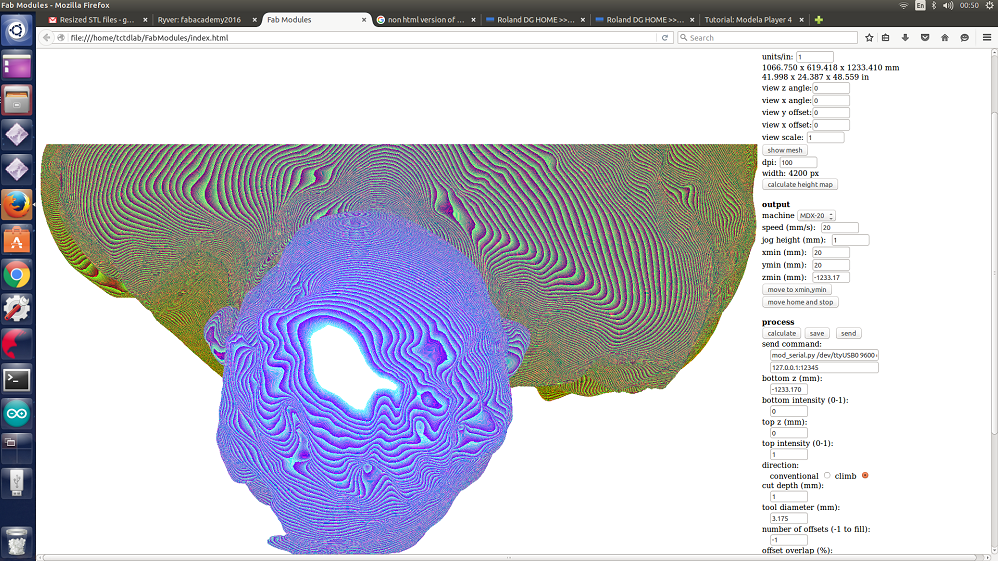The height and width of the screenshot is (561, 998).
Task: Open the bookmarks list icon
Action: (885, 38)
